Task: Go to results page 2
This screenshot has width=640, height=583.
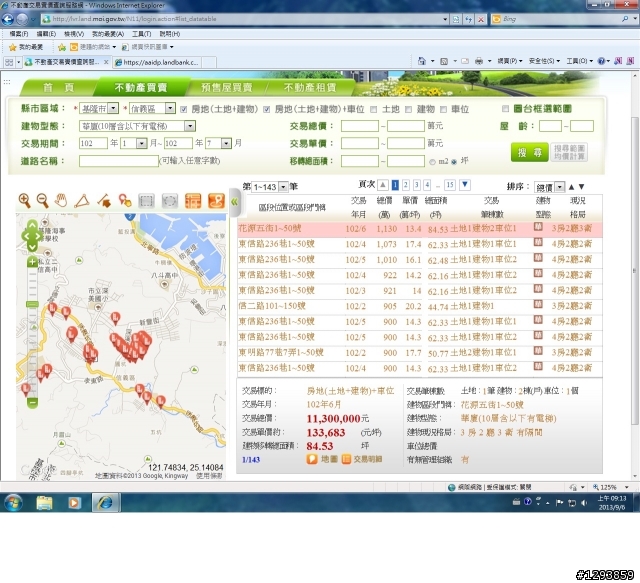Action: point(406,185)
